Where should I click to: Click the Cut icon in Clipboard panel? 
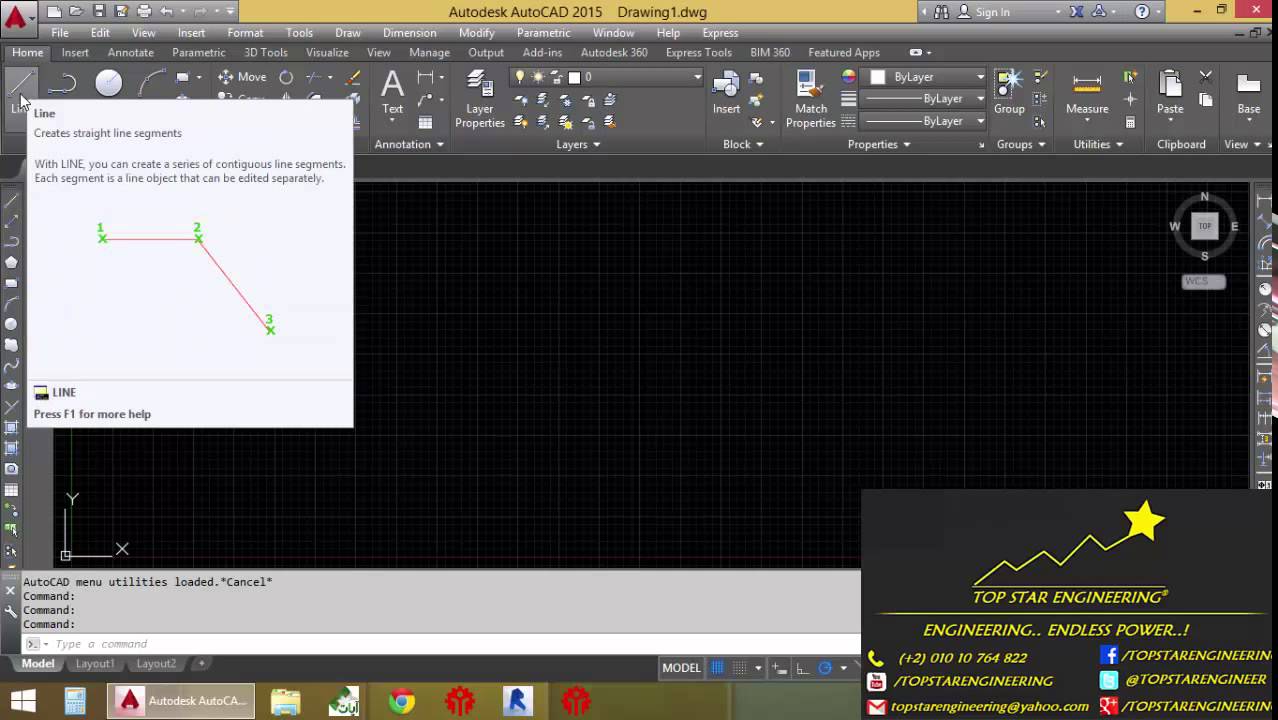click(1205, 77)
